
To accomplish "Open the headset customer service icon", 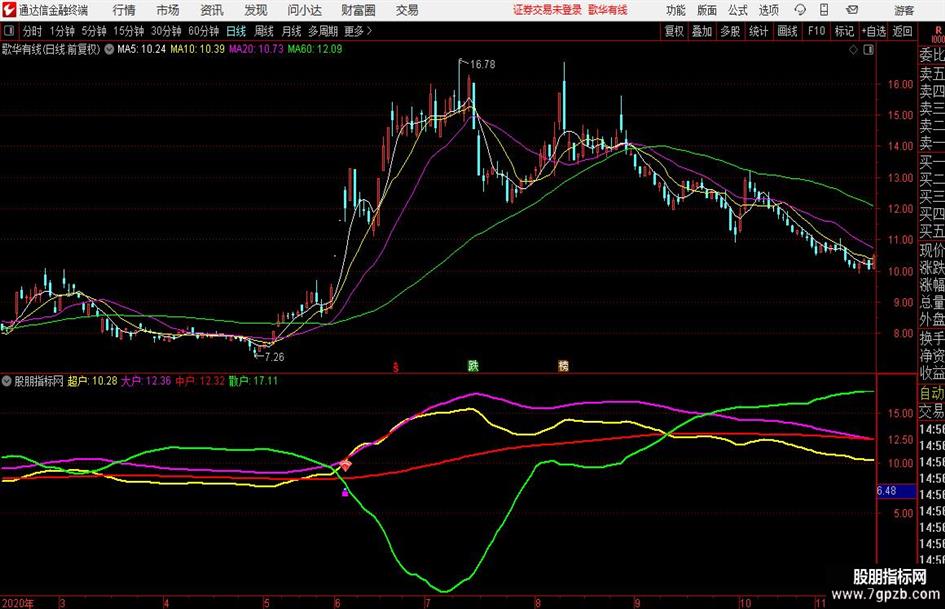I will click(x=800, y=10).
